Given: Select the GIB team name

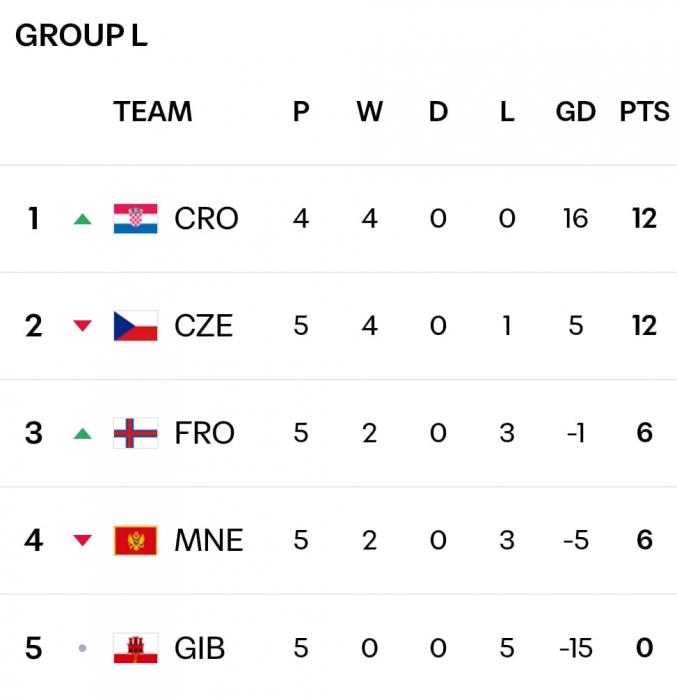Looking at the screenshot, I should (199, 649).
